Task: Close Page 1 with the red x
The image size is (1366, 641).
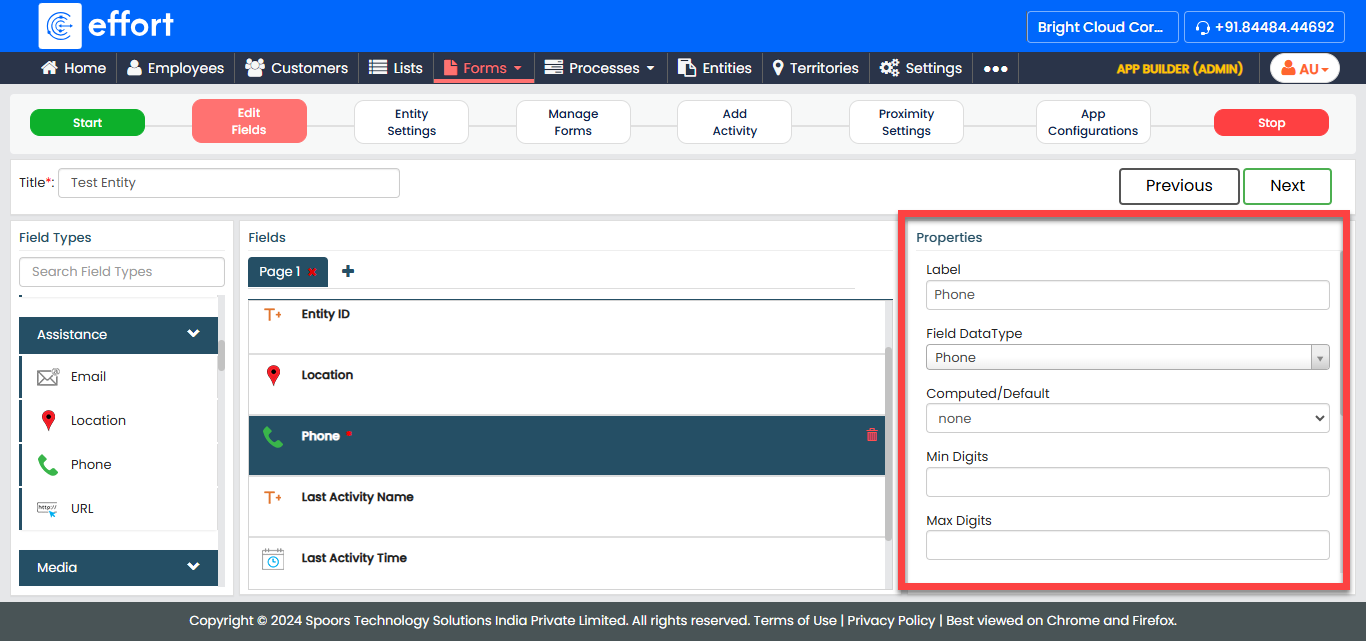Action: (313, 272)
